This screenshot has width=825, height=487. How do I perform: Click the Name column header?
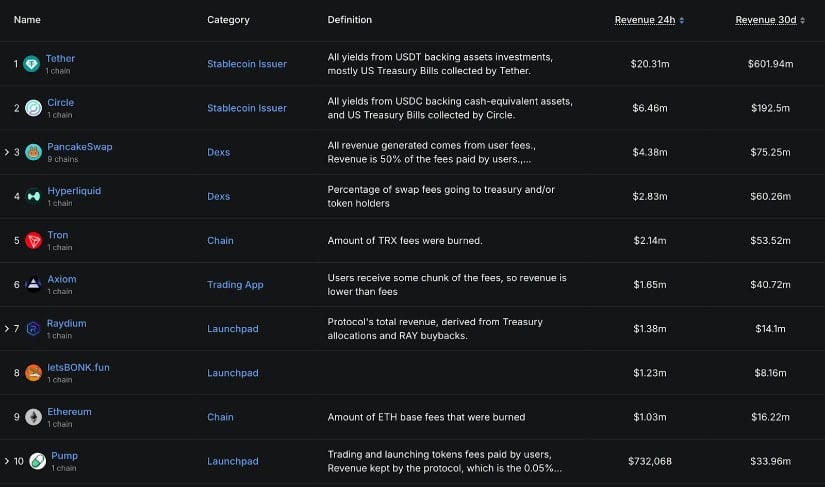27,20
